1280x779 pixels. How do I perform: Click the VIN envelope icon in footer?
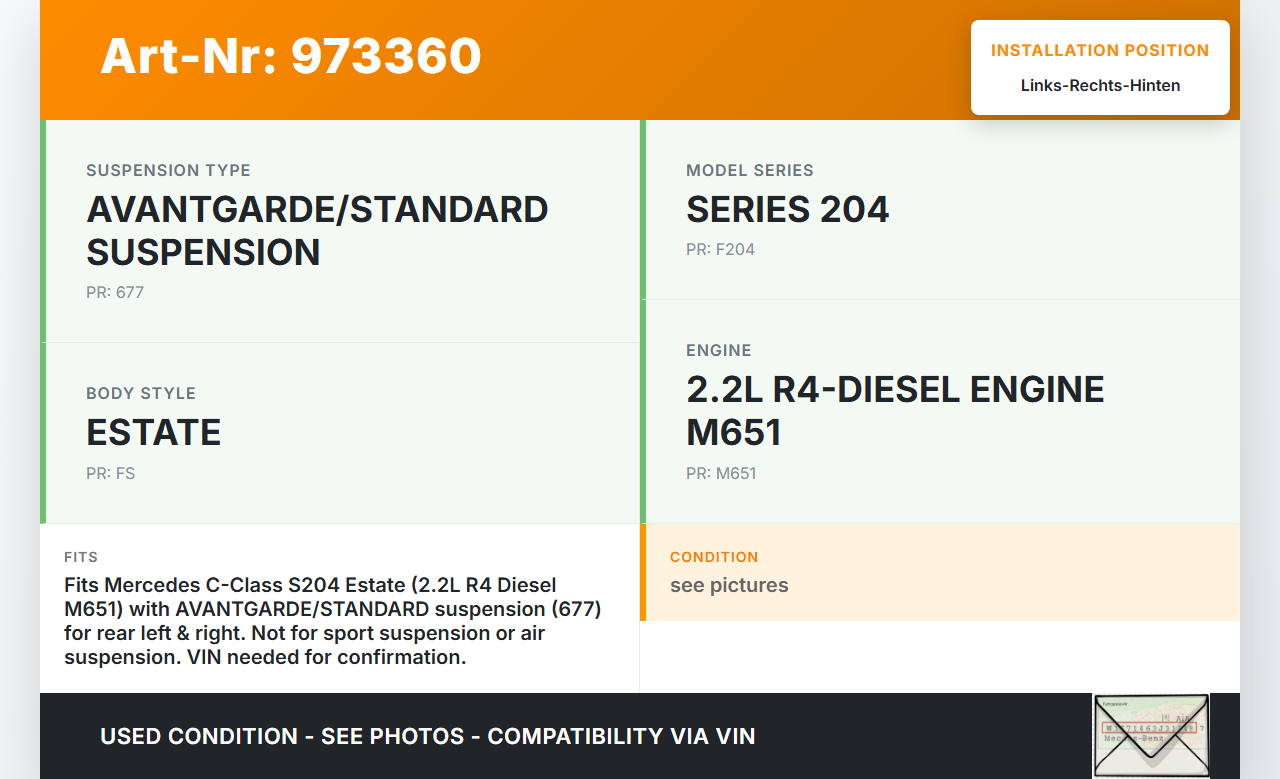coord(1150,735)
